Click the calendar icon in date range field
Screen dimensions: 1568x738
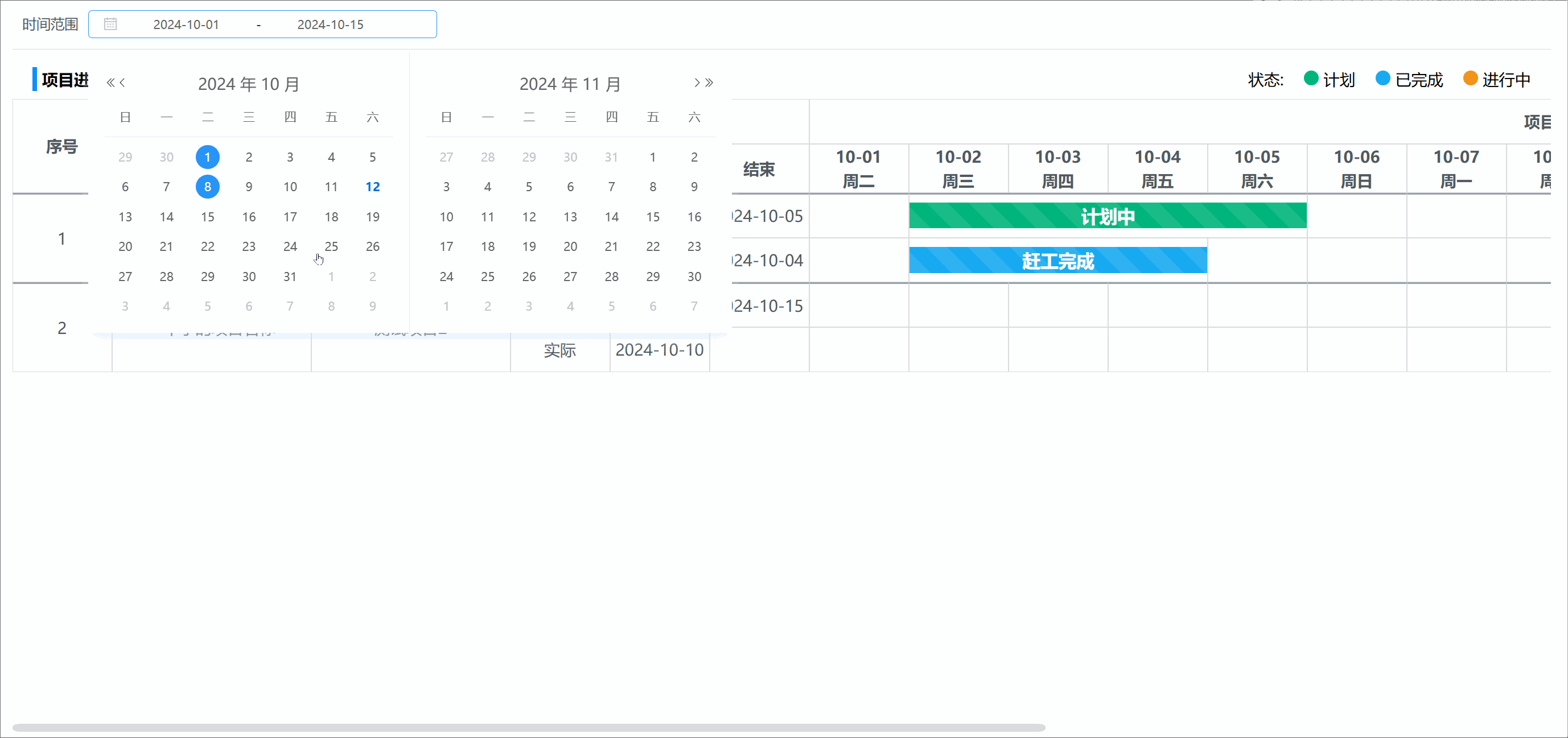coord(110,24)
